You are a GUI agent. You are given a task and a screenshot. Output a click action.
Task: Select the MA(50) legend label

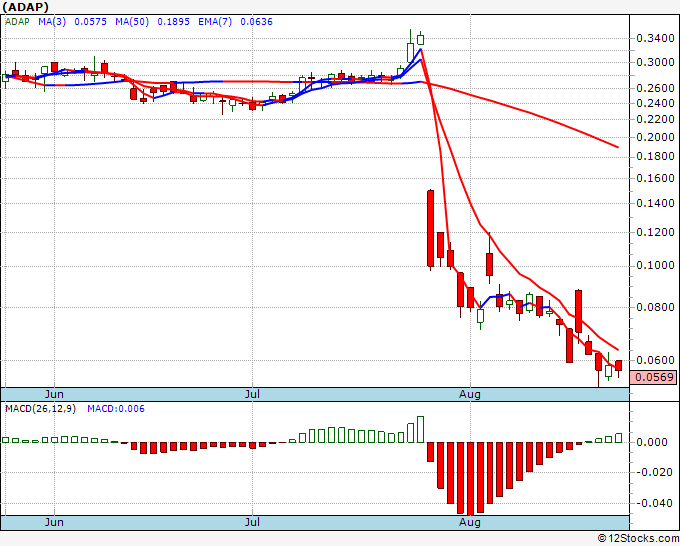coord(132,21)
